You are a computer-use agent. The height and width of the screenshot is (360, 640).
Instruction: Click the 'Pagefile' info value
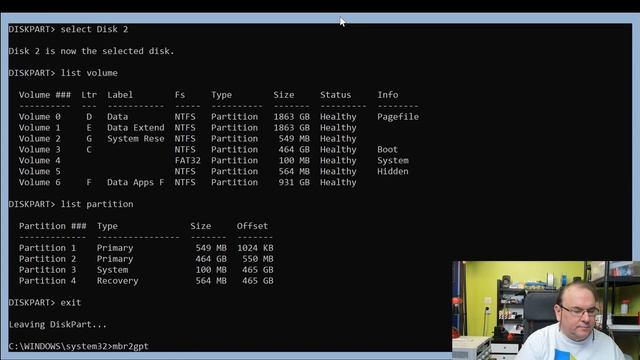pos(398,117)
